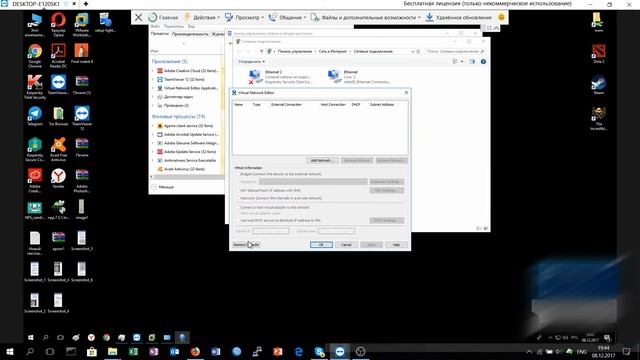The width and height of the screenshot is (640, 360).
Task: Select VMware Workstation desktop icon
Action: [82, 24]
